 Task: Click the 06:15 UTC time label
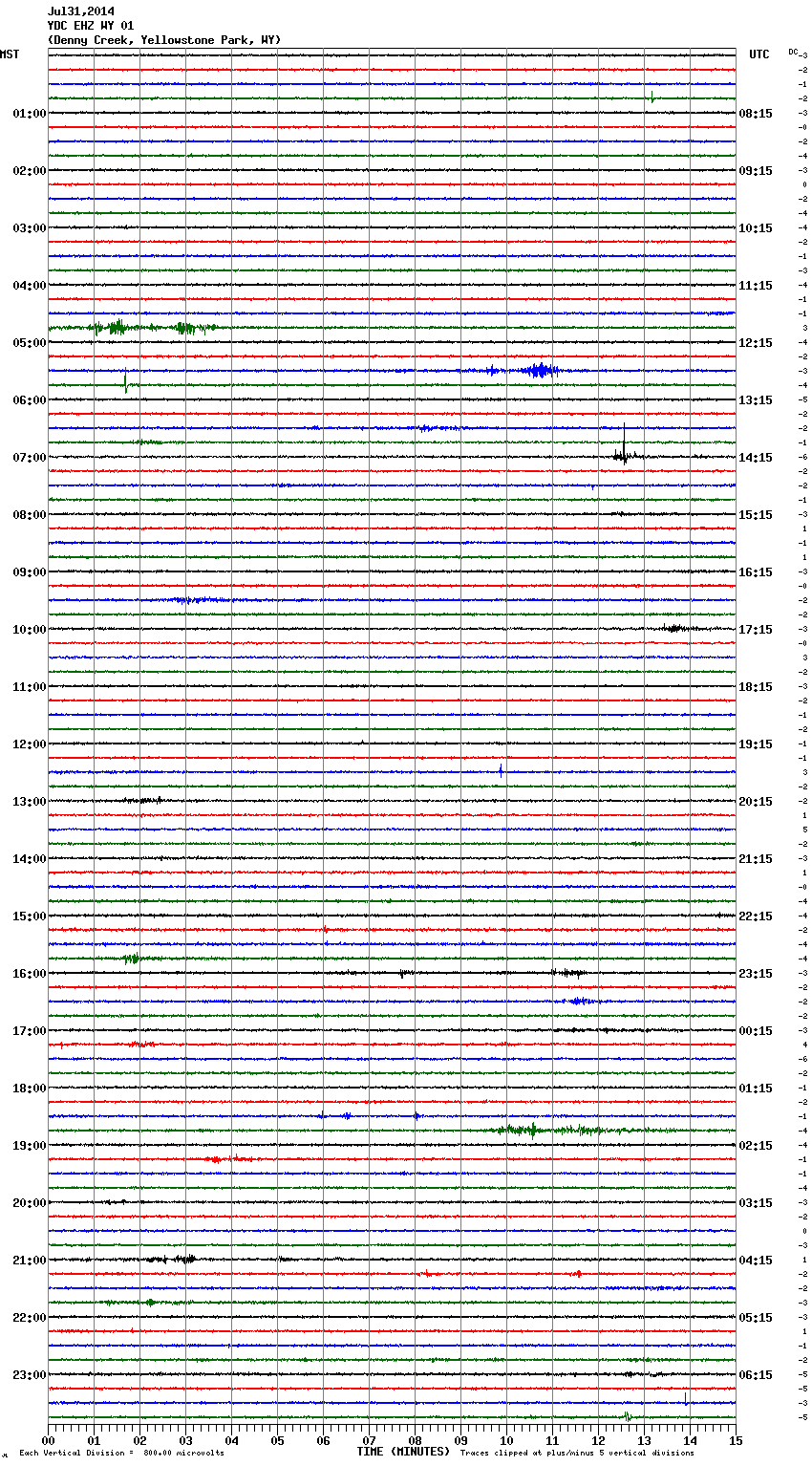756,1375
